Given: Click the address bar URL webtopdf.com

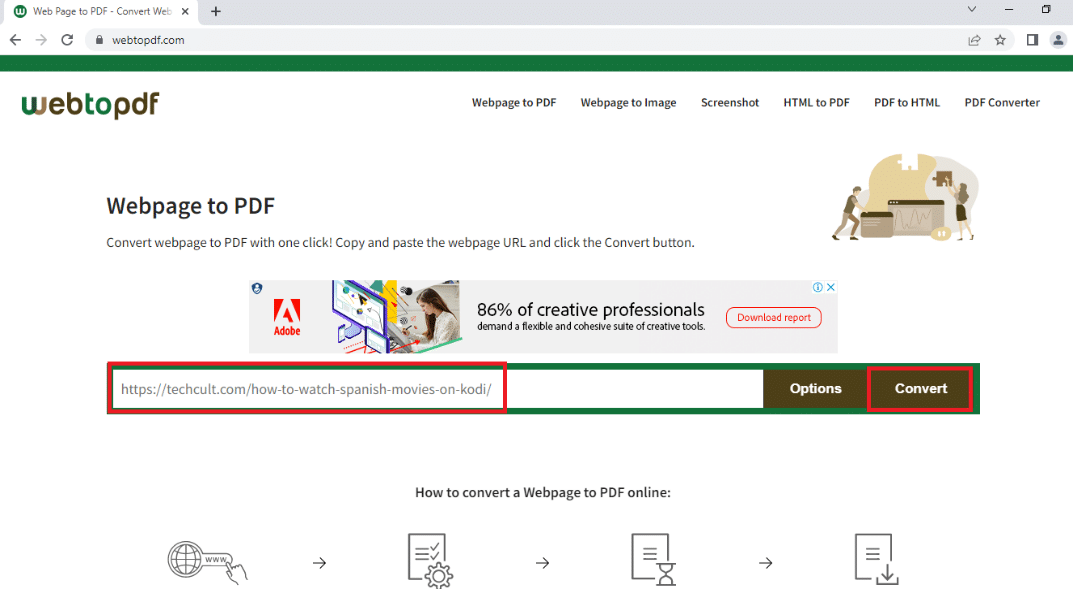Looking at the screenshot, I should [x=148, y=40].
